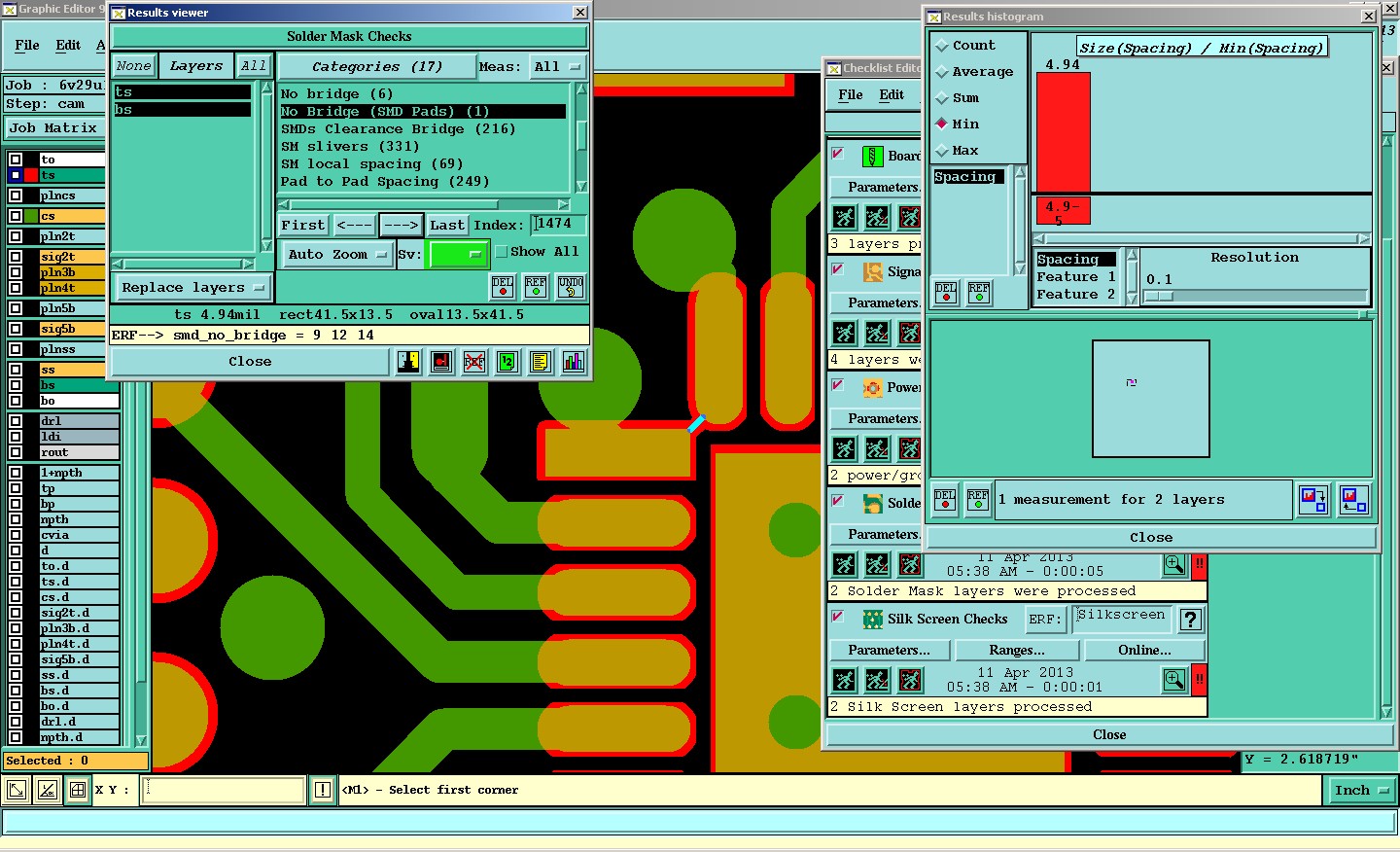Screen dimensions: 1400x852
Task: Open the Inch units dropdown
Action: point(1361,791)
